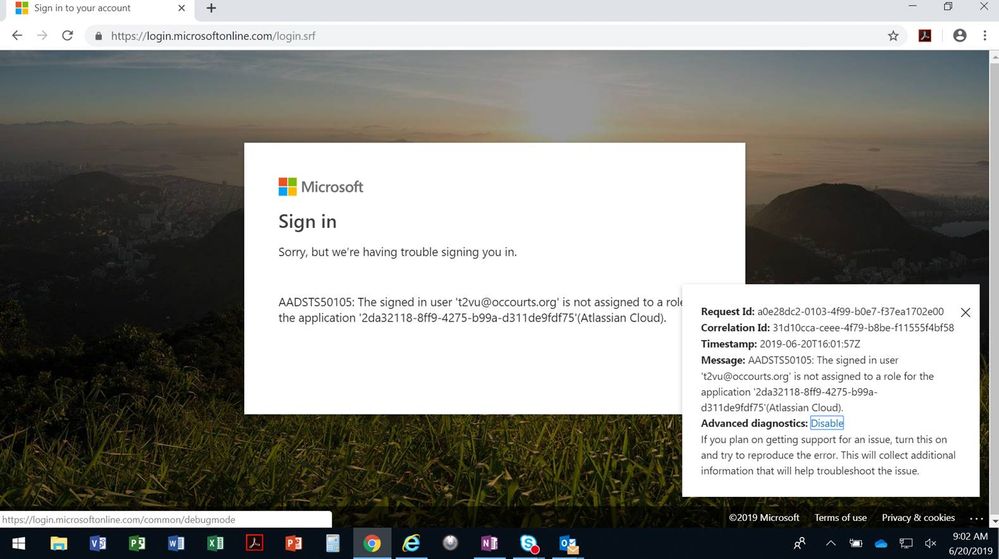This screenshot has height=559, width=999.
Task: Bookmark this page with the star icon
Action: point(893,36)
